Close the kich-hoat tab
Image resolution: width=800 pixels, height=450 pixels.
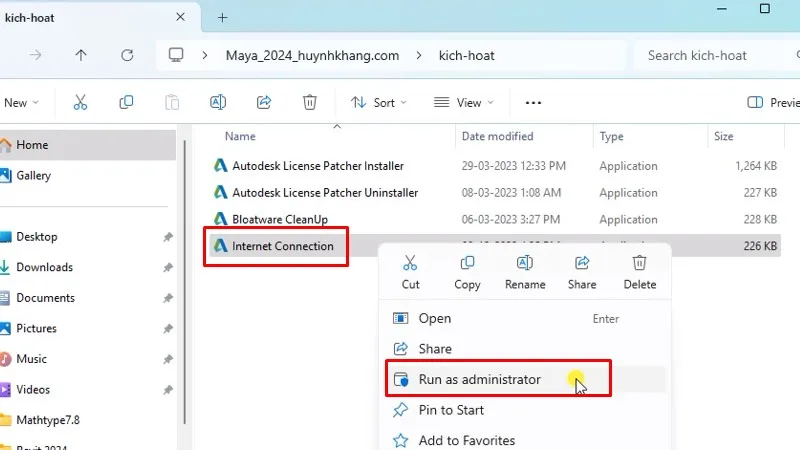[180, 17]
